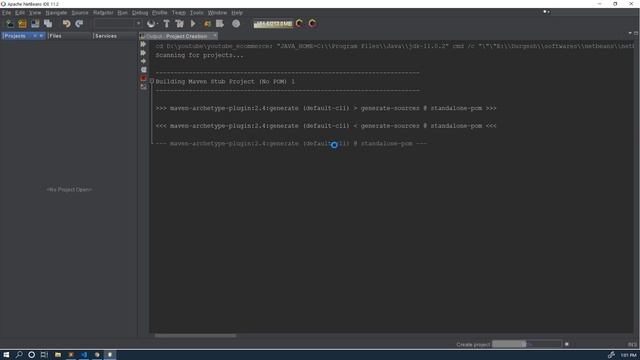Viewport: 640px width, 360px height.
Task: Collapse the Building Maven Stub Project fold
Action: click(152, 81)
